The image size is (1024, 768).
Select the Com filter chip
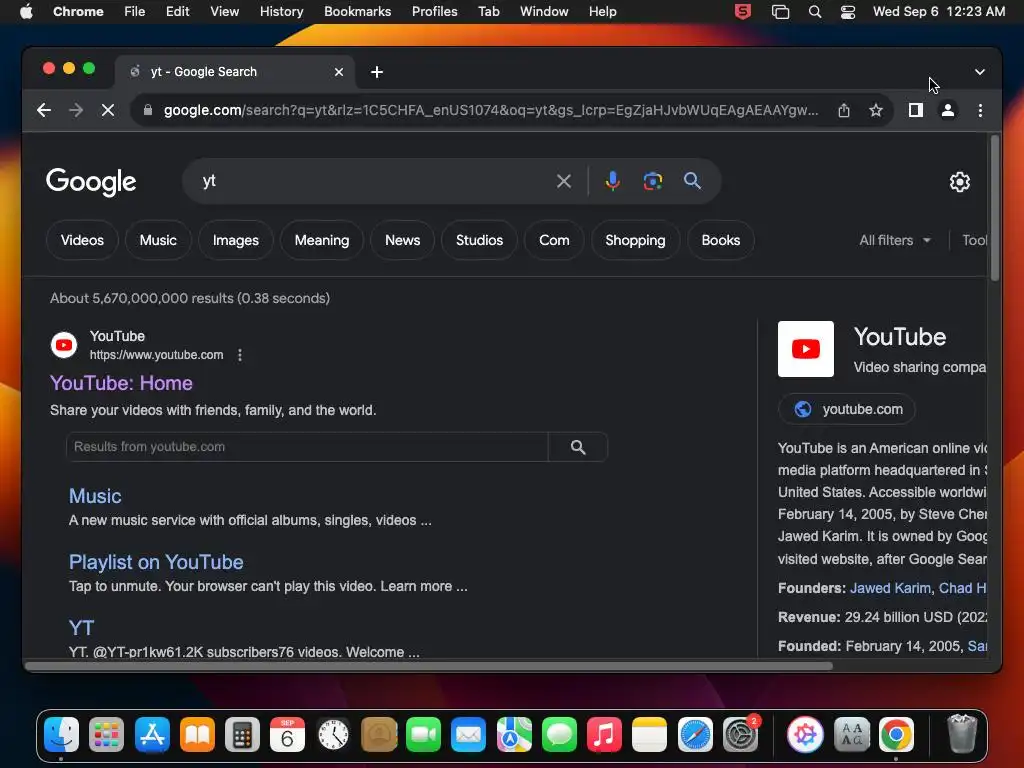pyautogui.click(x=554, y=240)
